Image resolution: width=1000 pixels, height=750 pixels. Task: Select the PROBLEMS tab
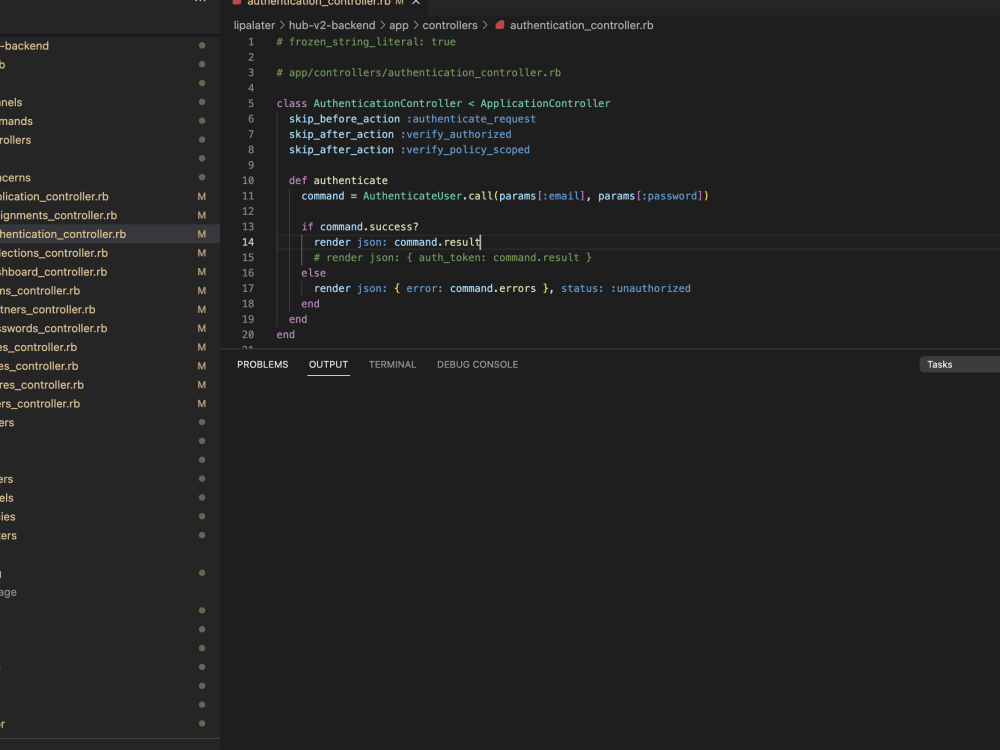(x=262, y=364)
